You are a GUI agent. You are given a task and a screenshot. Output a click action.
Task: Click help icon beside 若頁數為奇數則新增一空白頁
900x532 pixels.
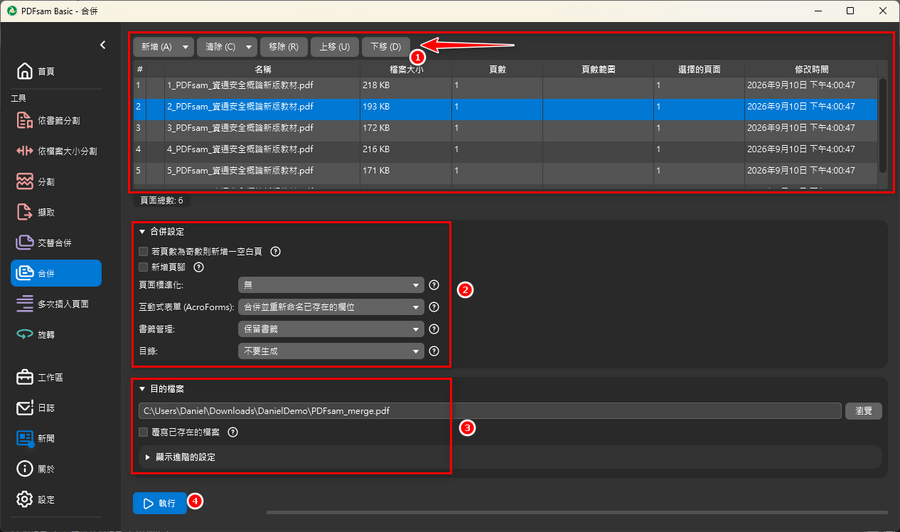coord(276,251)
